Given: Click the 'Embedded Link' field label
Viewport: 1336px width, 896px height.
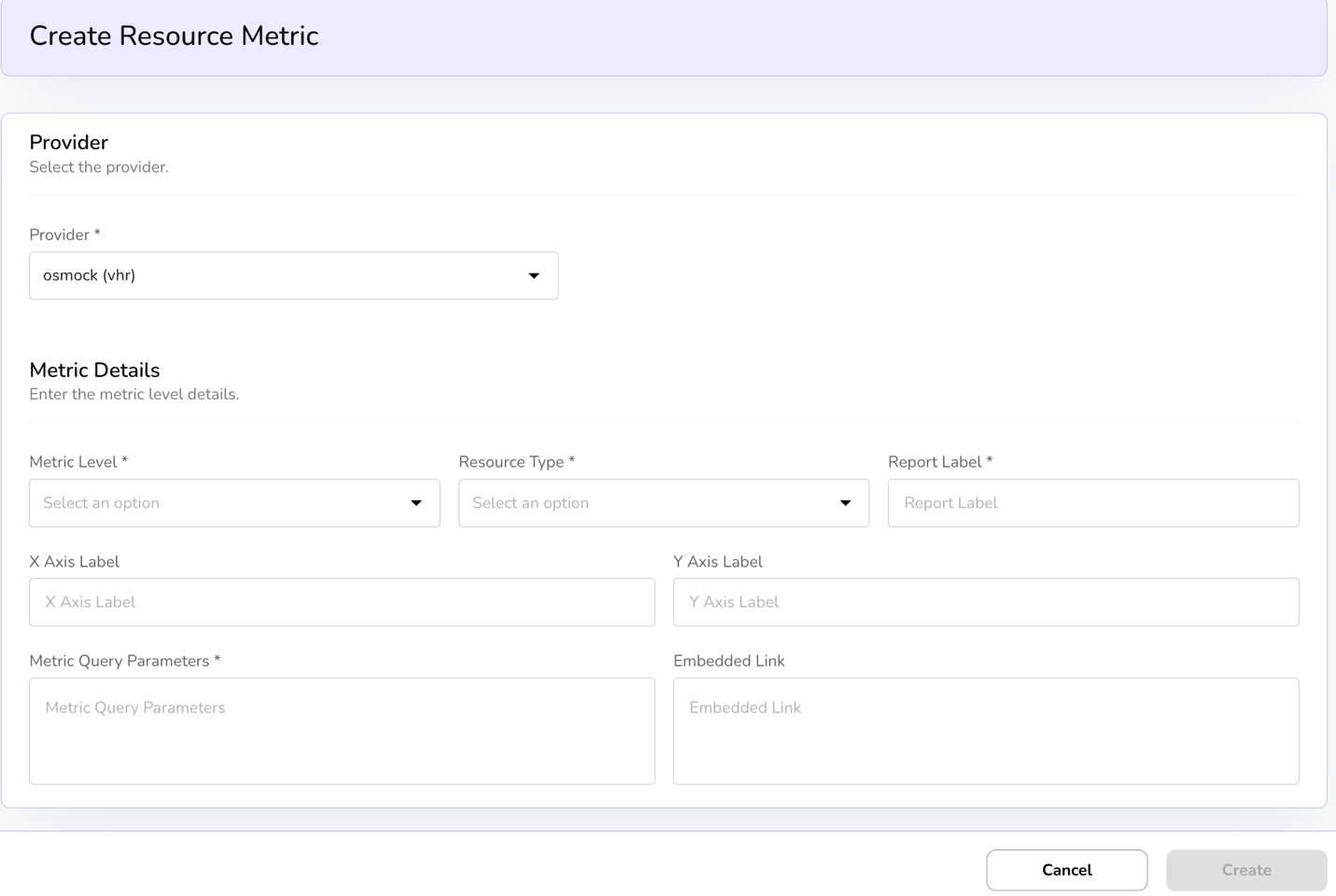Looking at the screenshot, I should 728,661.
